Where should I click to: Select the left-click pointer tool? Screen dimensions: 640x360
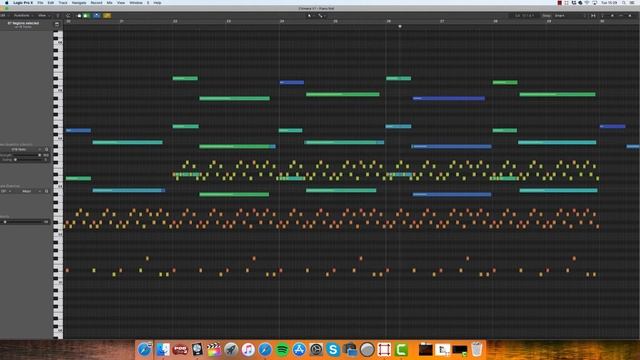309,16
